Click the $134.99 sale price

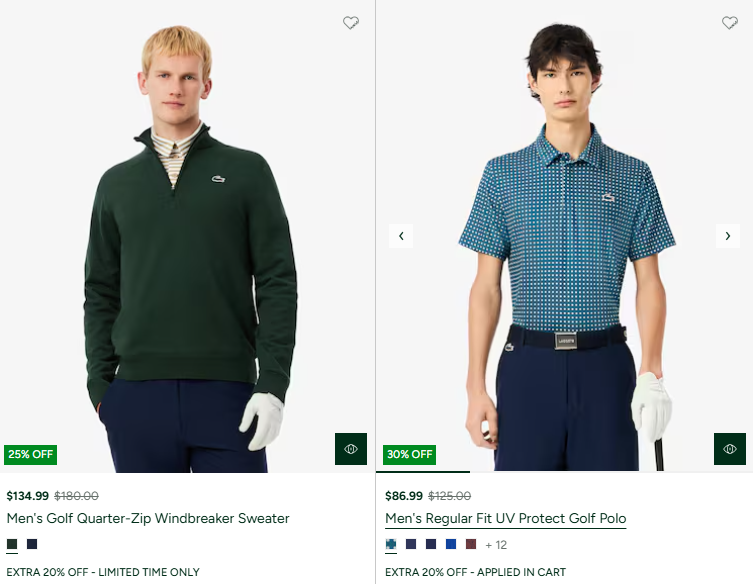27,496
